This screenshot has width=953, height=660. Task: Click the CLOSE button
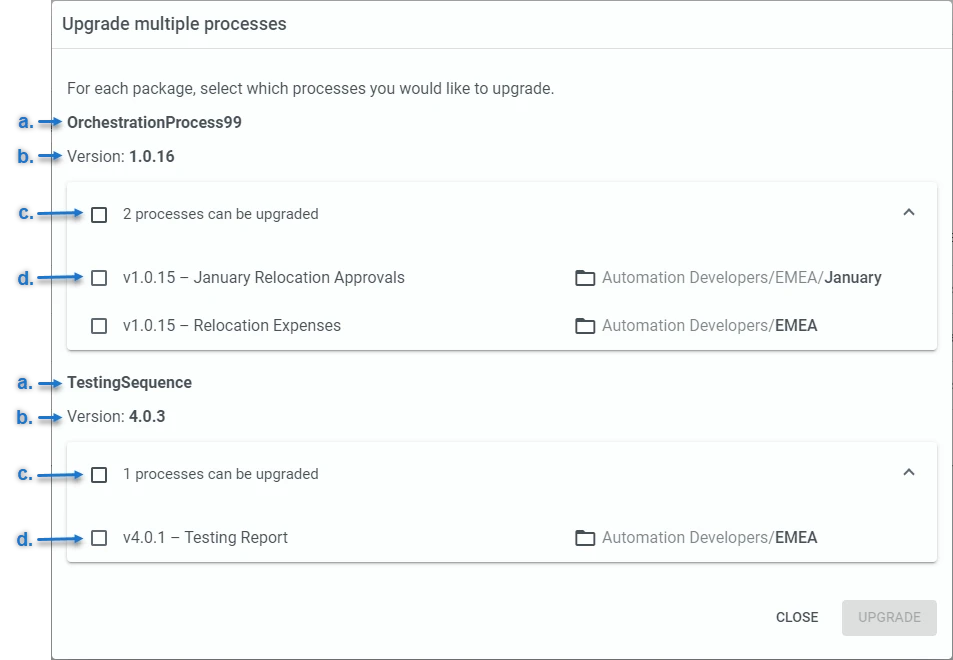[x=797, y=617]
